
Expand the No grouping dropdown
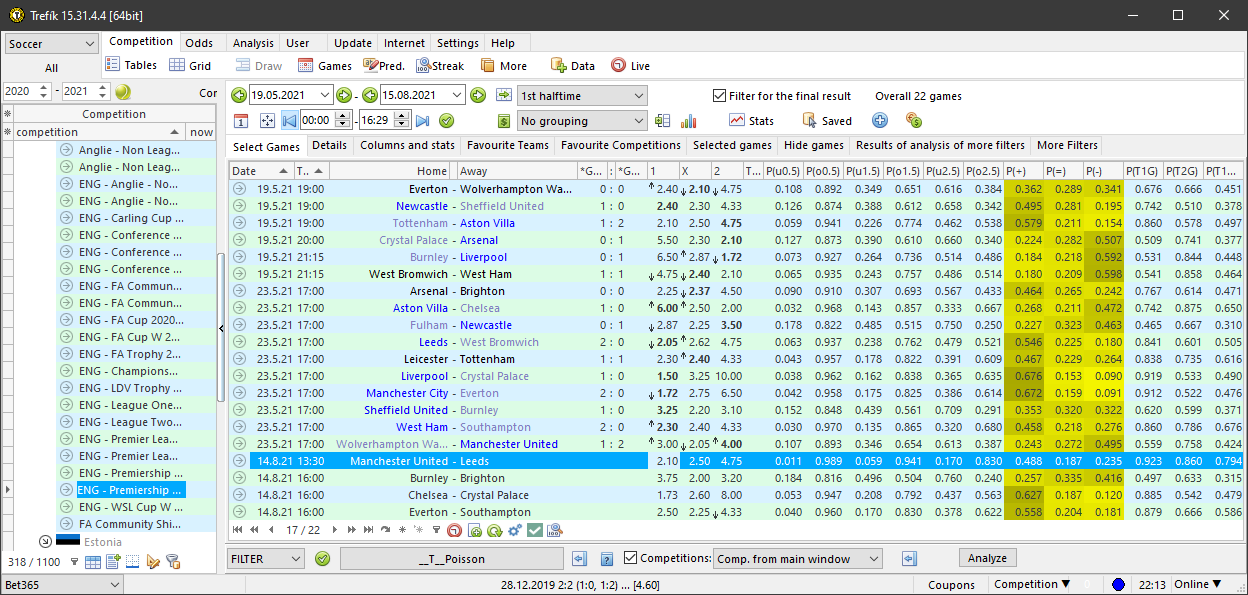pos(582,121)
